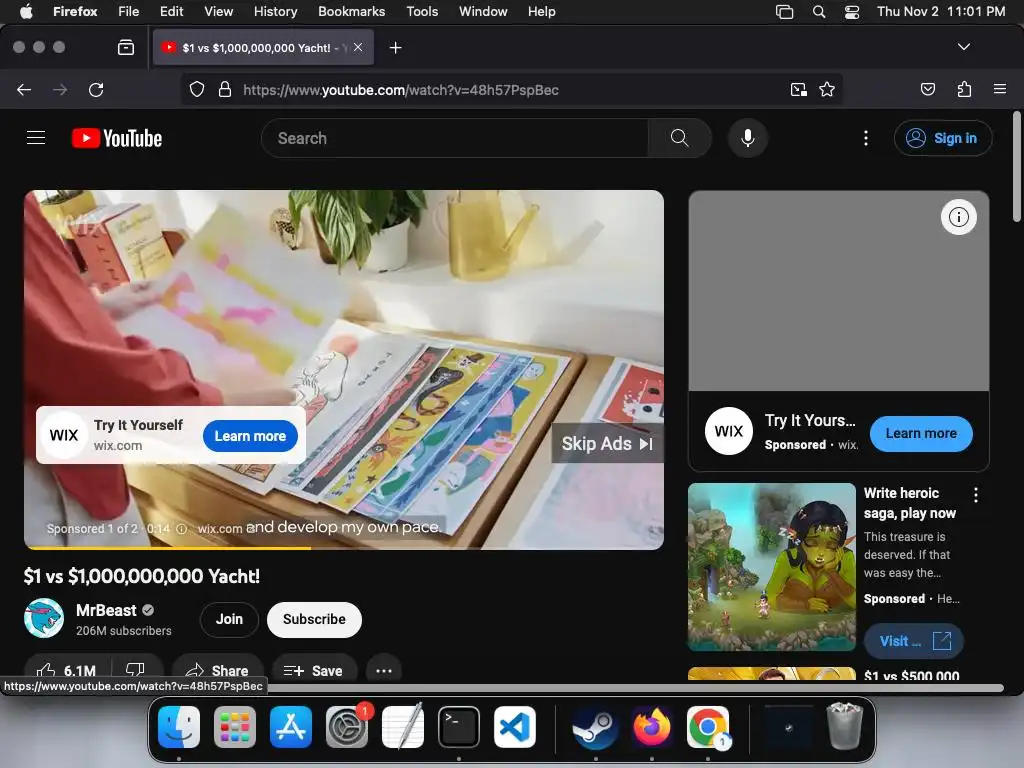Viewport: 1024px width, 768px height.
Task: Click the gray sidebar Wix ad banner
Action: click(839, 291)
